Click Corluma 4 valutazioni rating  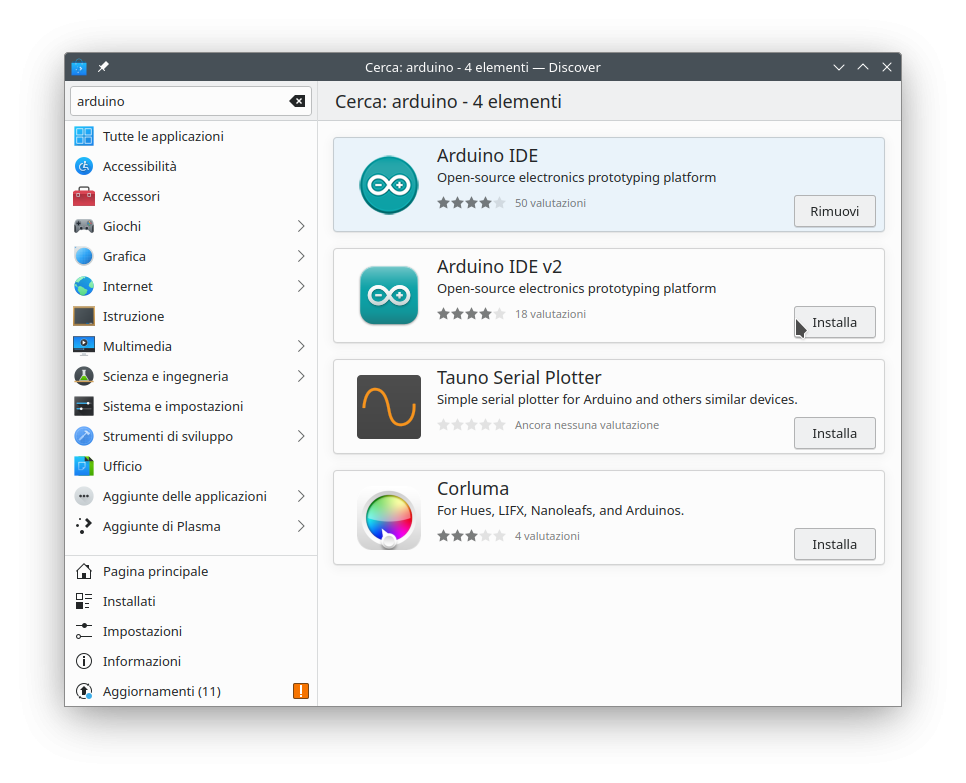tap(547, 536)
